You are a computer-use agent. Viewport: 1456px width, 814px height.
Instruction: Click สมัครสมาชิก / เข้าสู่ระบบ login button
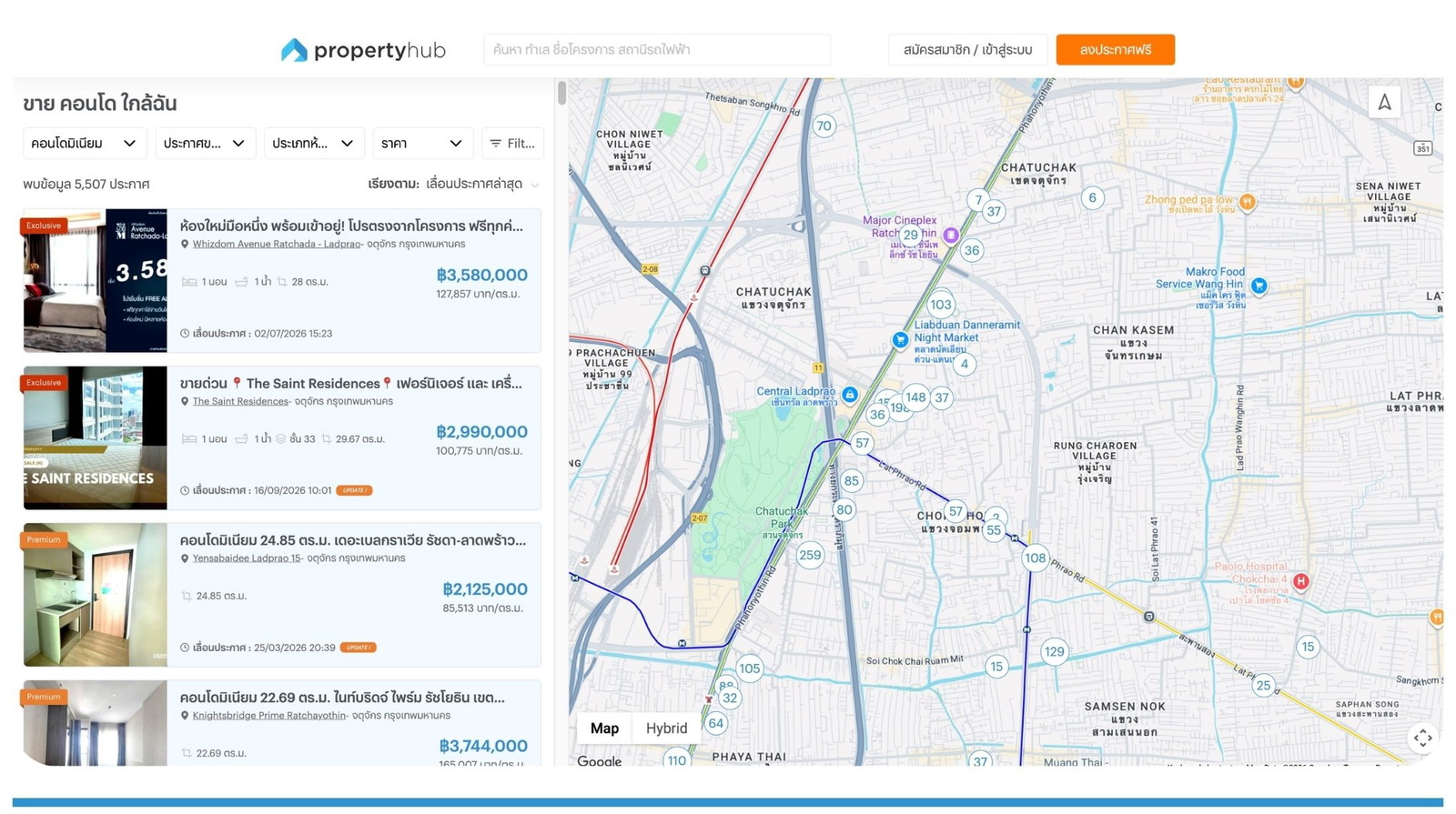968,50
